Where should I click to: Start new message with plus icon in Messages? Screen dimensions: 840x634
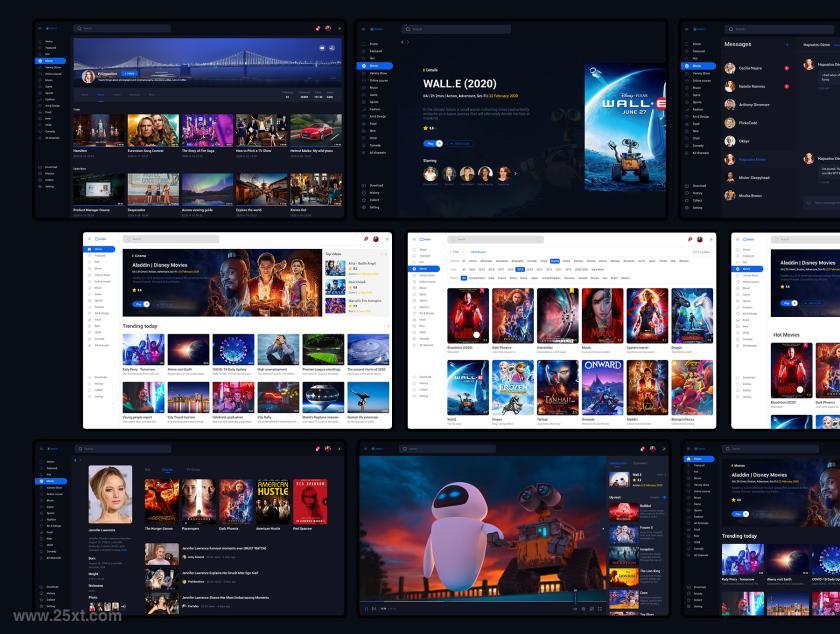tap(787, 44)
